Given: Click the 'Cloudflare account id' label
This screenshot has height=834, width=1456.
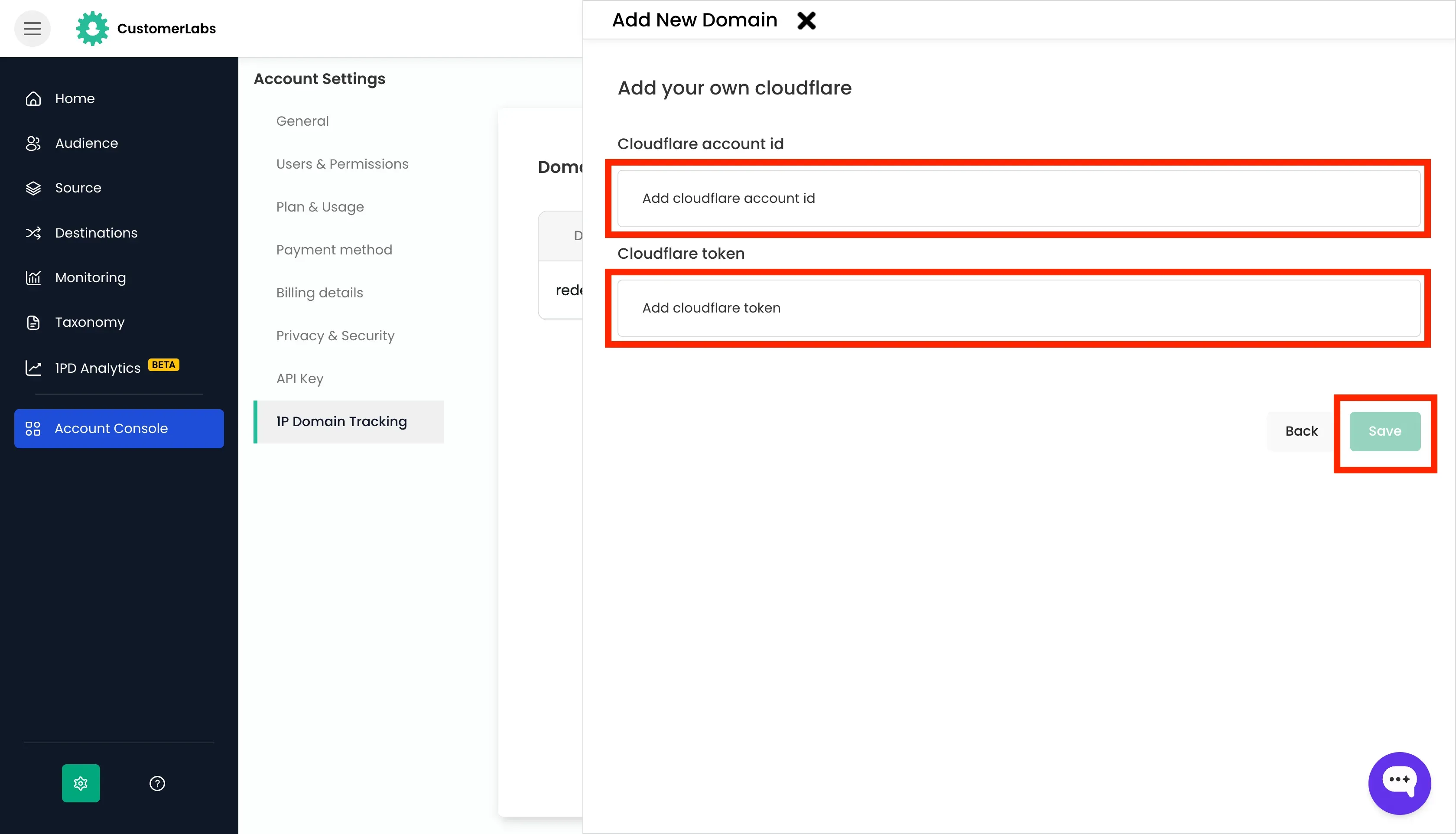Looking at the screenshot, I should (x=700, y=144).
